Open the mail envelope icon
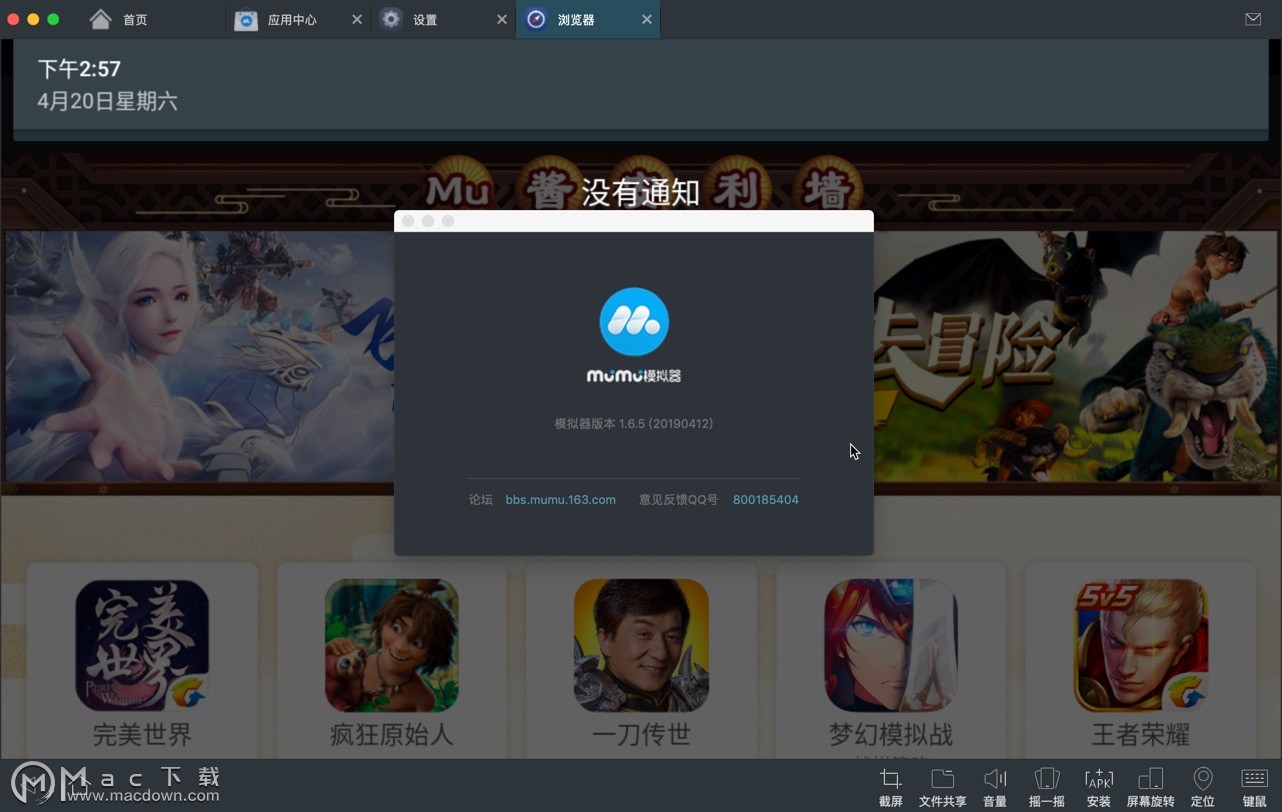 pos(1253,19)
